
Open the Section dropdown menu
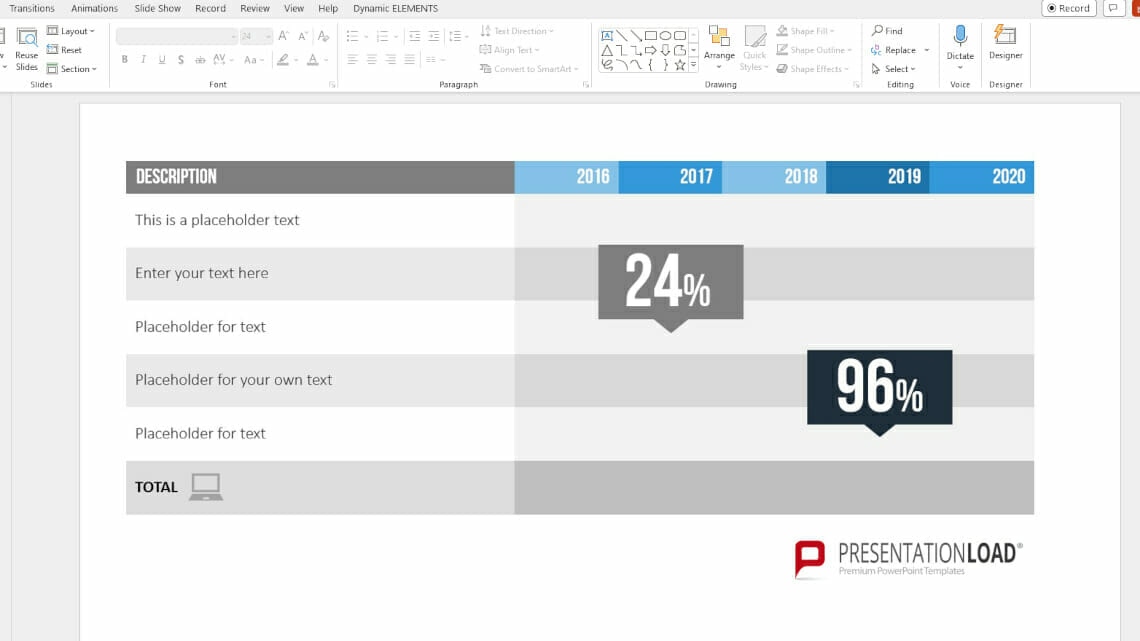click(x=72, y=69)
